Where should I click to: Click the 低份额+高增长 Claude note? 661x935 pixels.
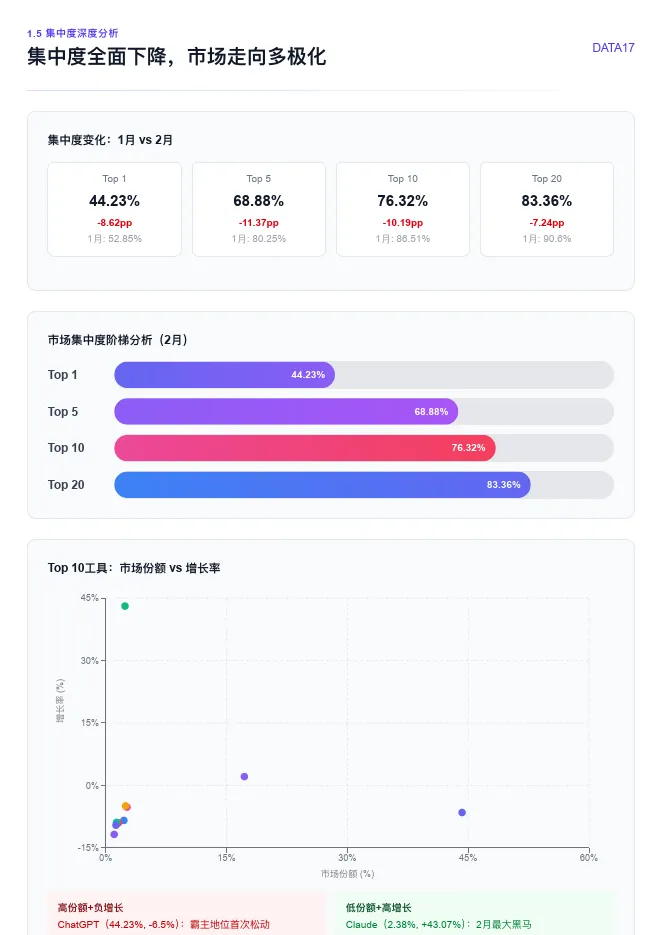(x=474, y=914)
